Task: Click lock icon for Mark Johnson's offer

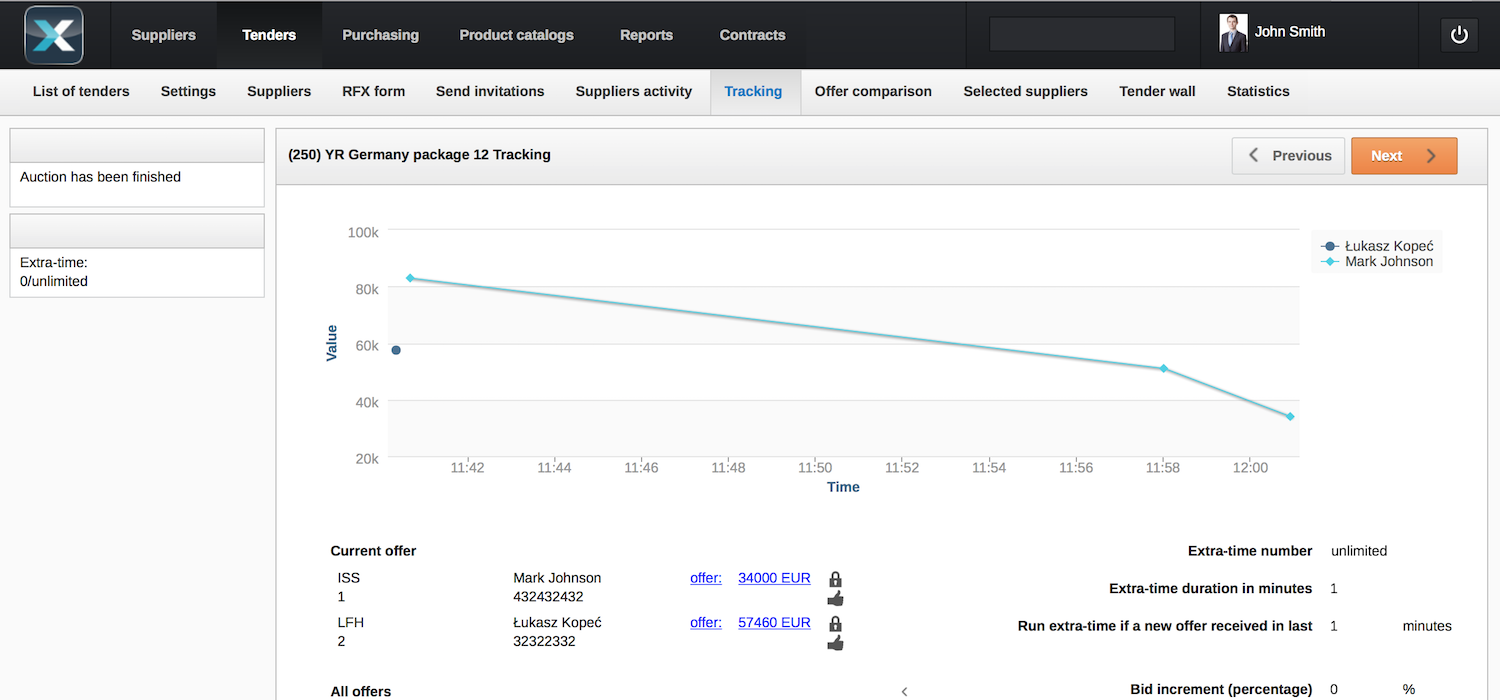Action: coord(835,579)
